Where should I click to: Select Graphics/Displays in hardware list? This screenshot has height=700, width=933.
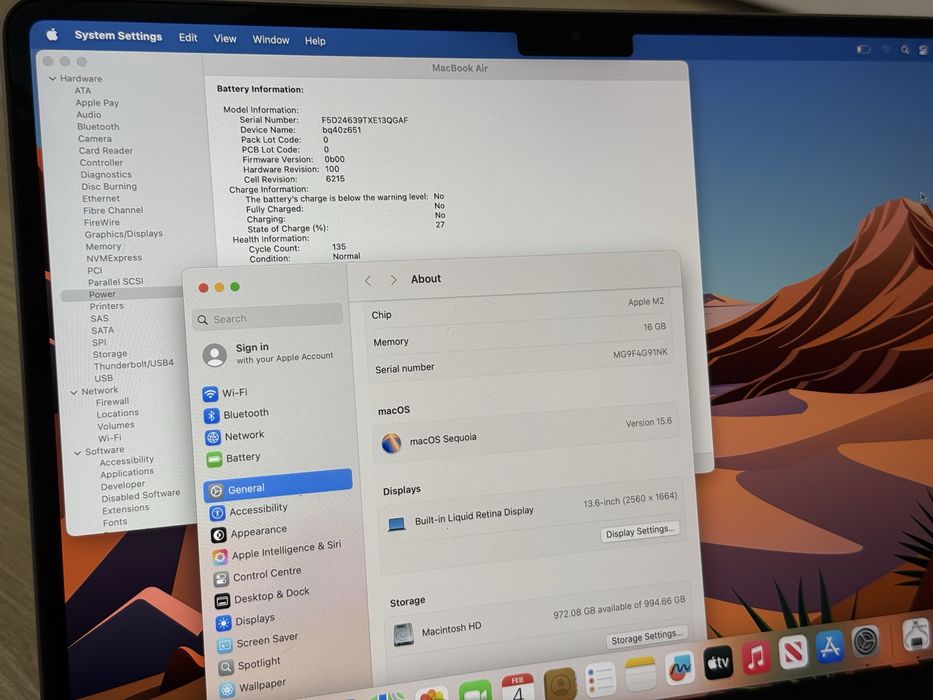point(124,234)
